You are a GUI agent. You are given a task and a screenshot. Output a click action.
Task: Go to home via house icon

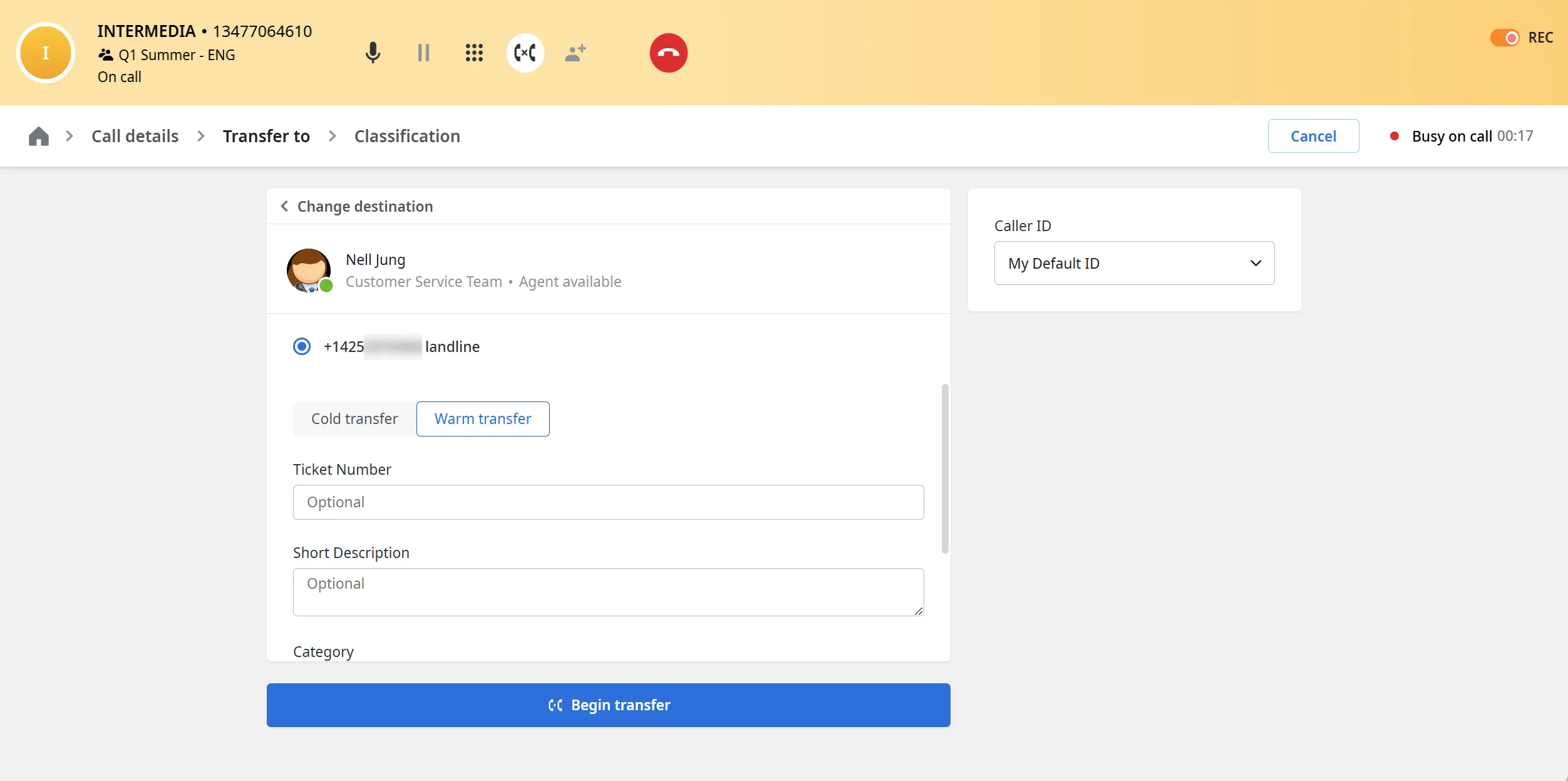(39, 136)
